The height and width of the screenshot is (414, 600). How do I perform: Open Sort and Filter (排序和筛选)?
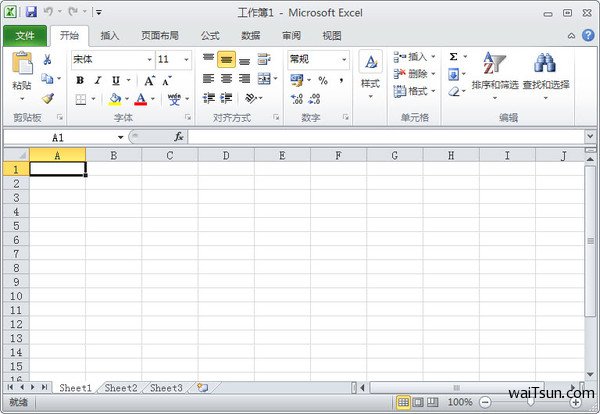pyautogui.click(x=494, y=72)
